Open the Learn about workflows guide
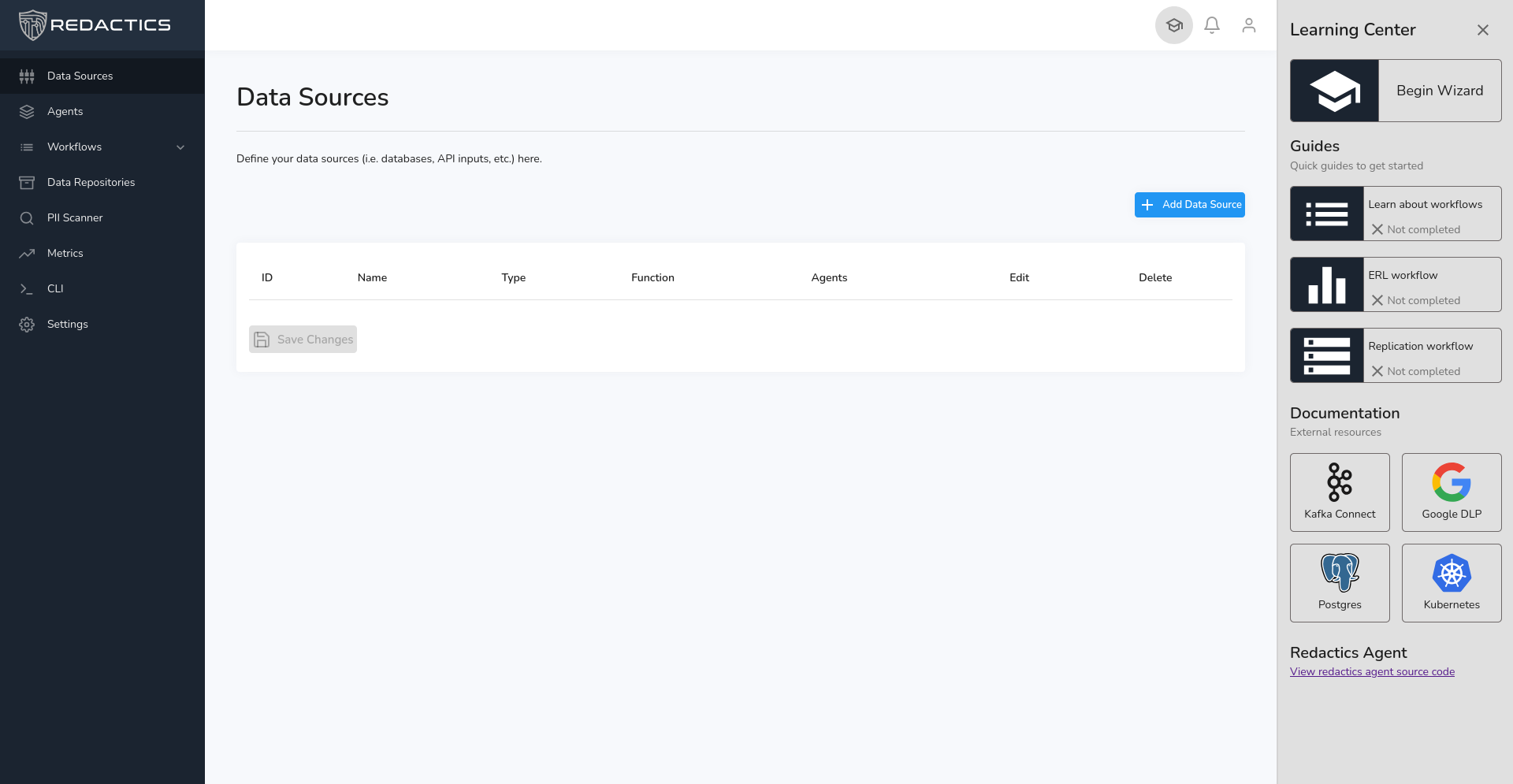This screenshot has width=1513, height=784. 1395,214
